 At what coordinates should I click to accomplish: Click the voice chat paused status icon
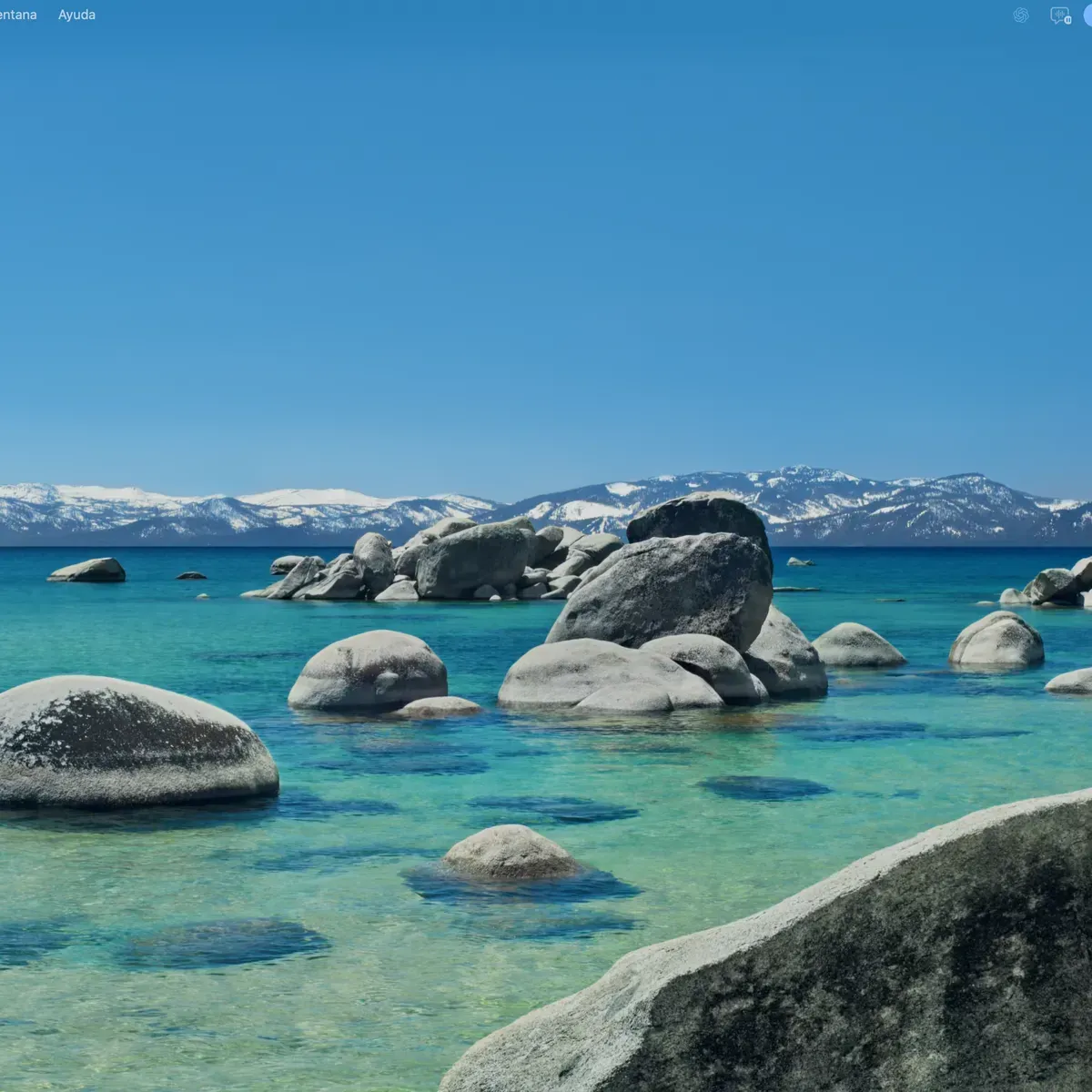click(1060, 15)
